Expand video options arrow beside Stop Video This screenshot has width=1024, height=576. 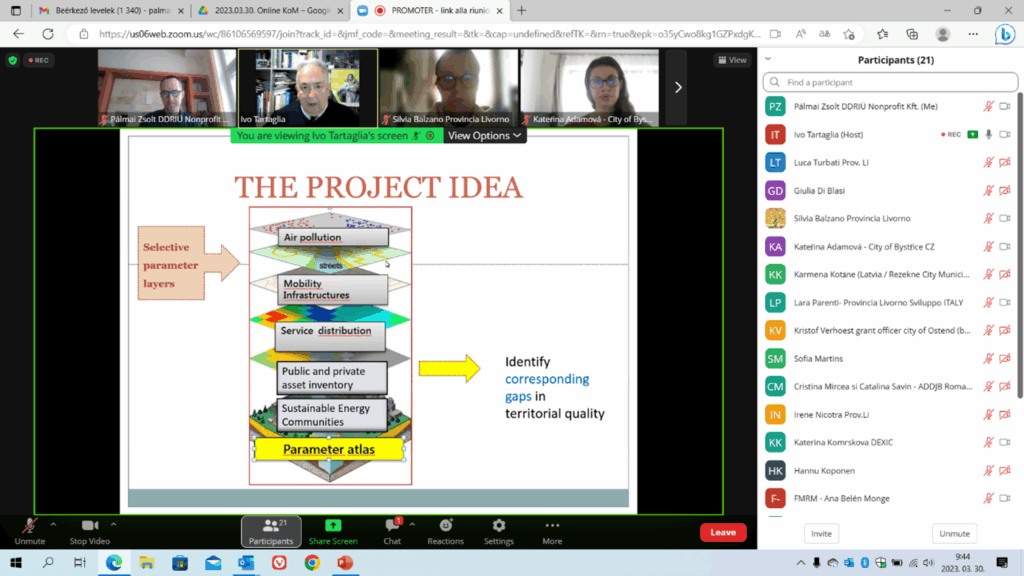[x=114, y=524]
